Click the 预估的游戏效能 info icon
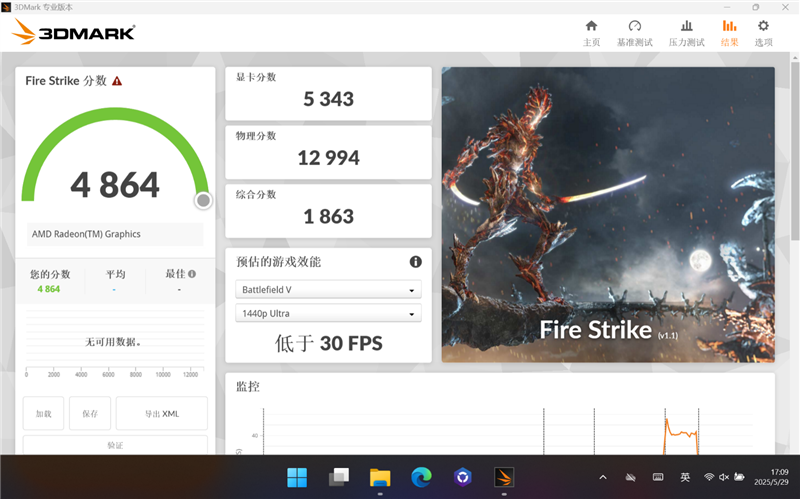This screenshot has height=499, width=800. coord(416,262)
